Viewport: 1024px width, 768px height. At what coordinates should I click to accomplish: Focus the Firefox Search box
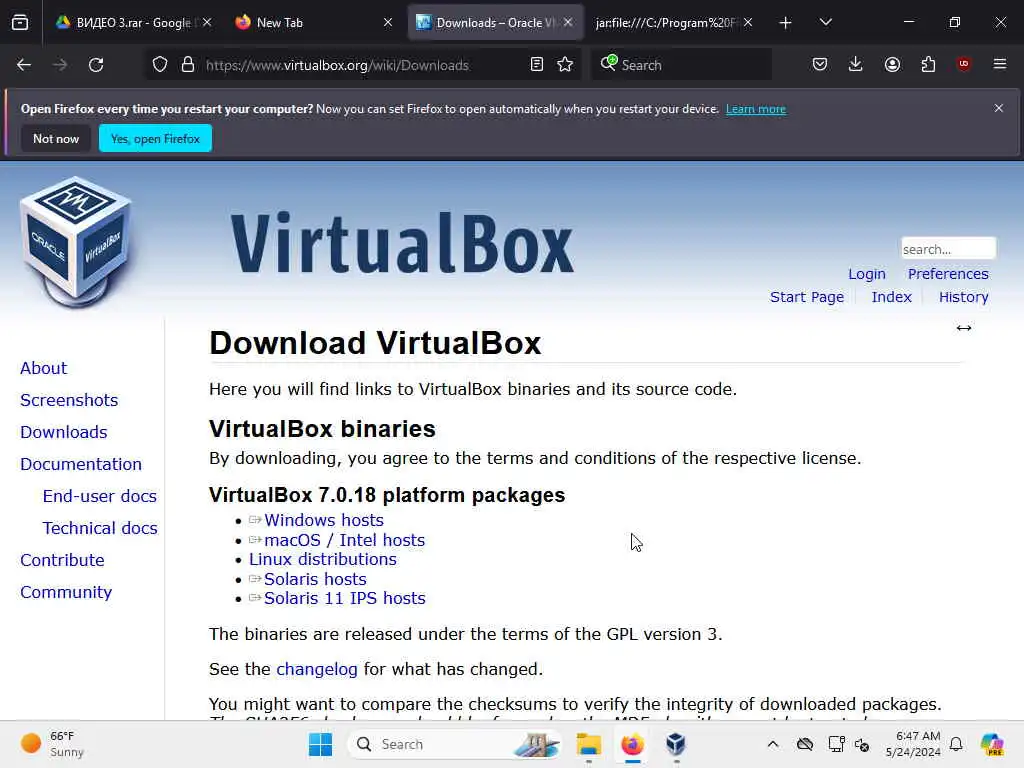pyautogui.click(x=682, y=65)
